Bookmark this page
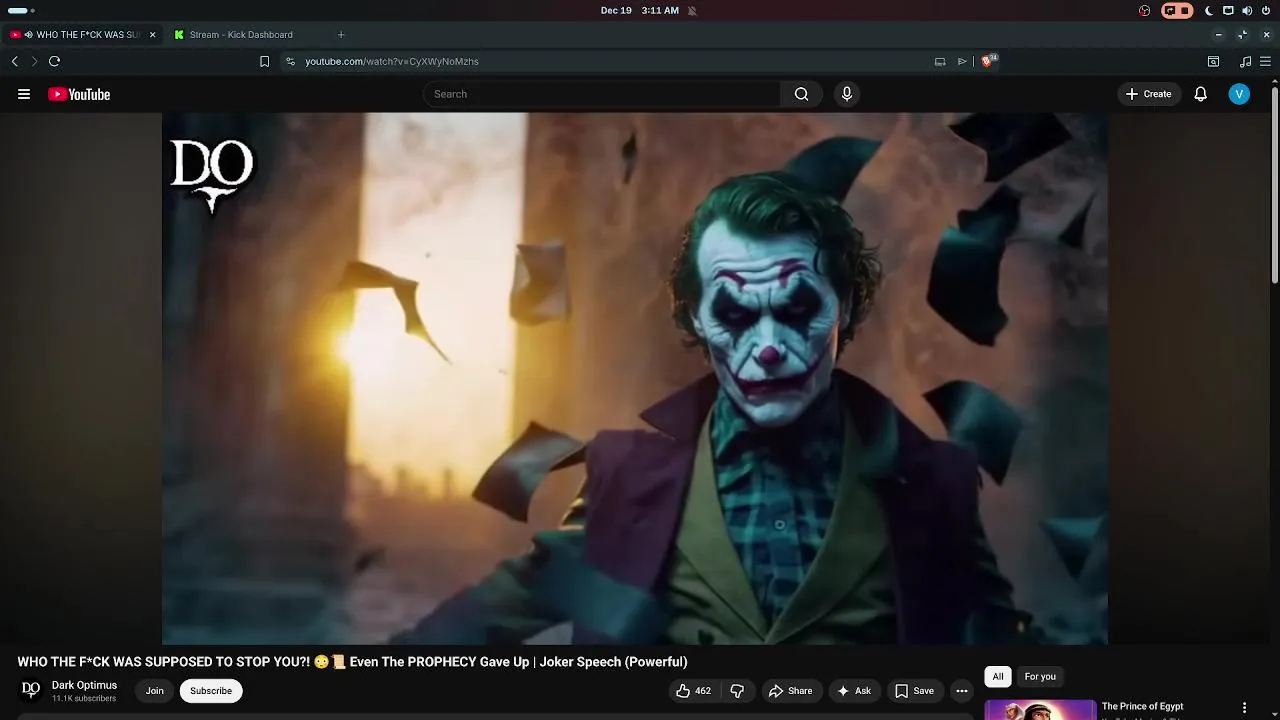 coord(264,61)
